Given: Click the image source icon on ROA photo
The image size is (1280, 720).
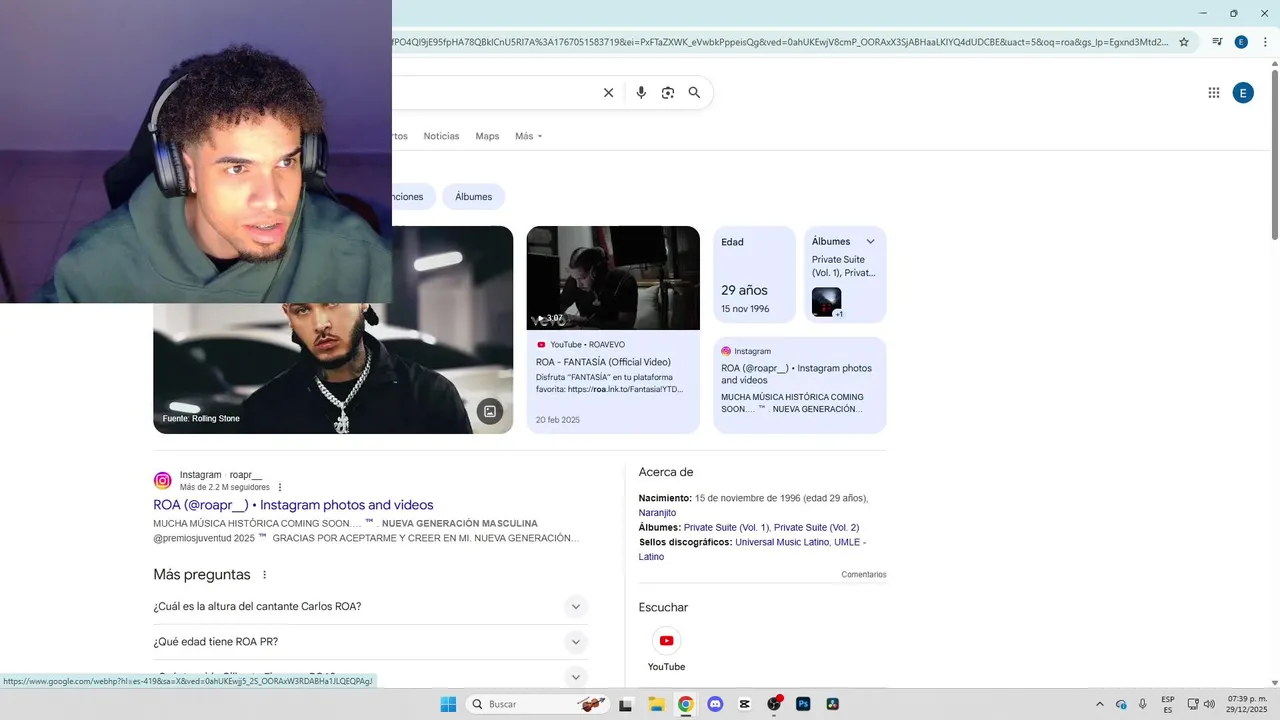Looking at the screenshot, I should click(x=490, y=411).
